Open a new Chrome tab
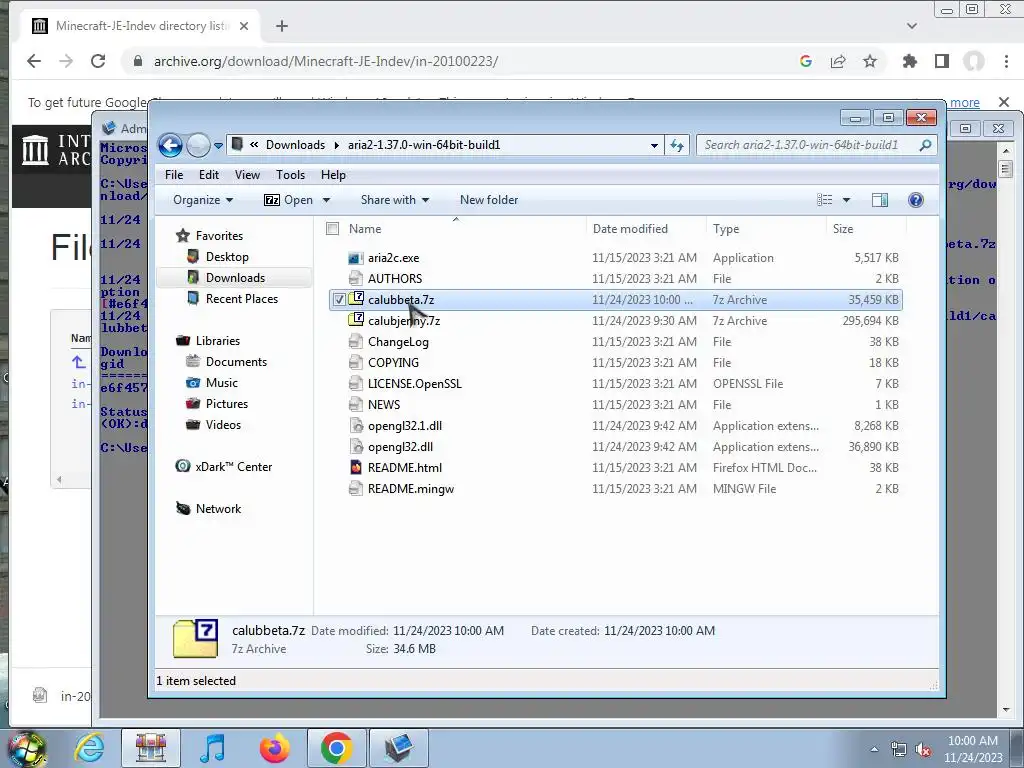 pos(281,26)
